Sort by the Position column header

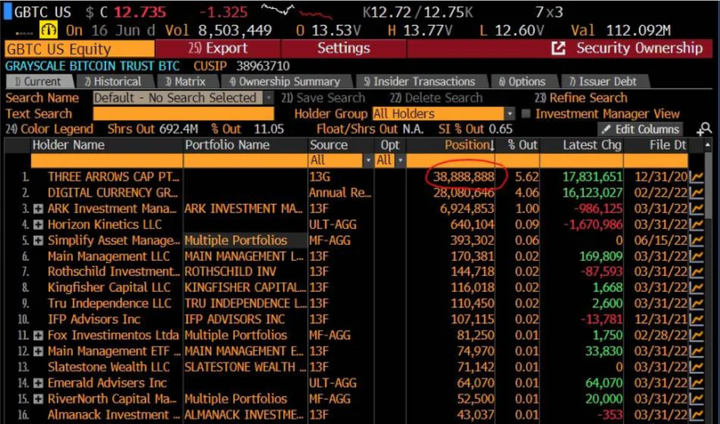(469, 145)
